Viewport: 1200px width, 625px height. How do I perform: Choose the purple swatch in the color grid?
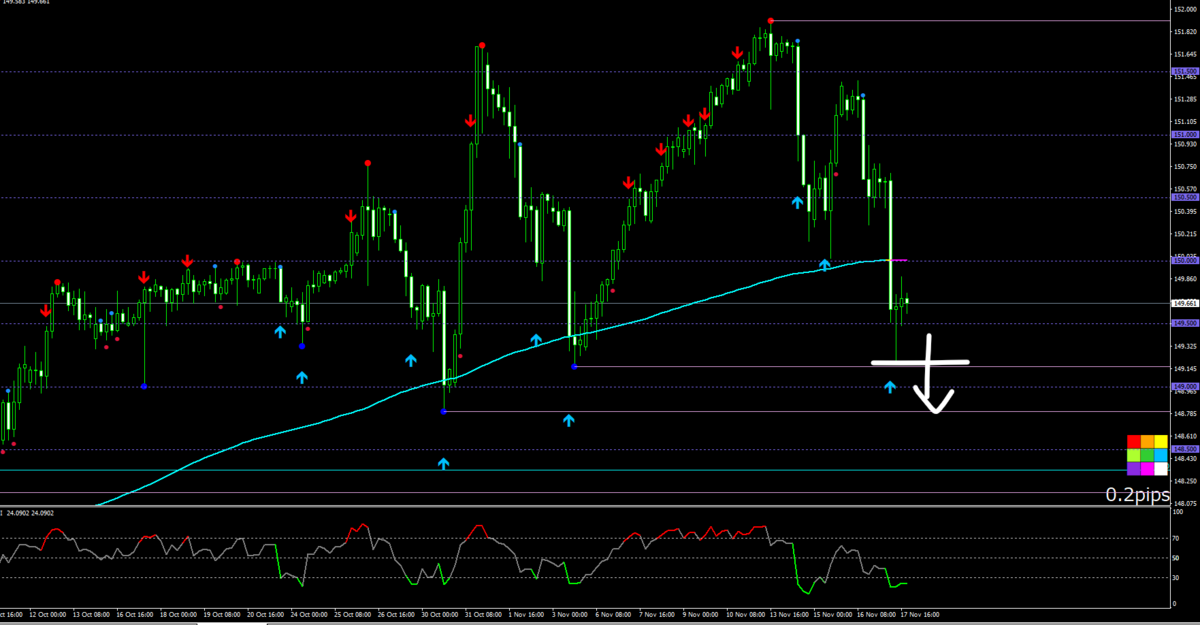tap(1134, 469)
